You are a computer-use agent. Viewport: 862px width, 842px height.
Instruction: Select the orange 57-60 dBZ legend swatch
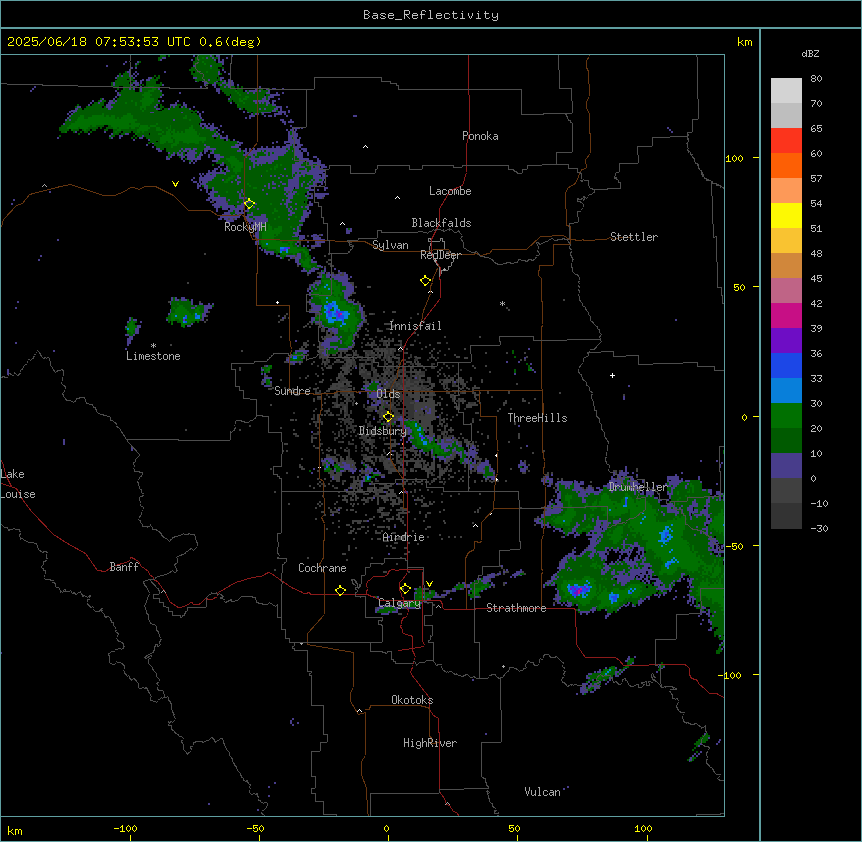click(x=786, y=165)
